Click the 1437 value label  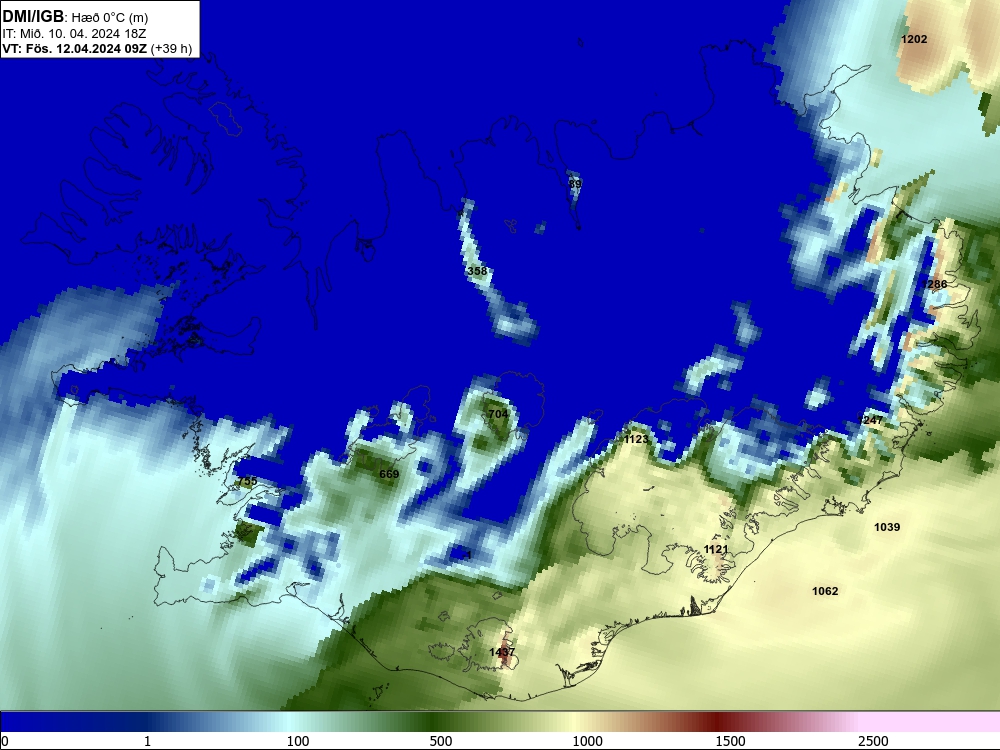pyautogui.click(x=502, y=652)
